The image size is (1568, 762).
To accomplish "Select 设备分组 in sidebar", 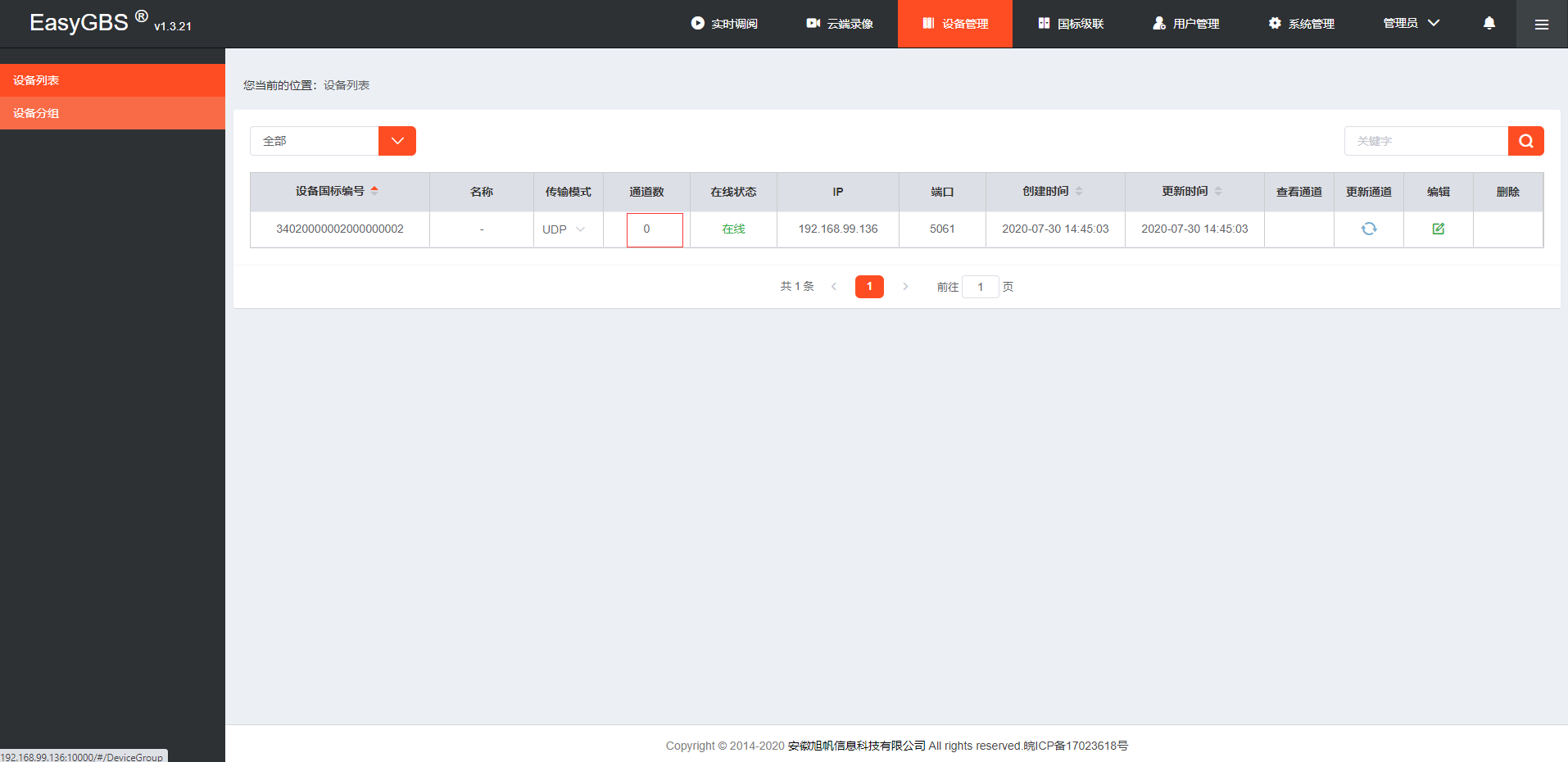I will [112, 113].
